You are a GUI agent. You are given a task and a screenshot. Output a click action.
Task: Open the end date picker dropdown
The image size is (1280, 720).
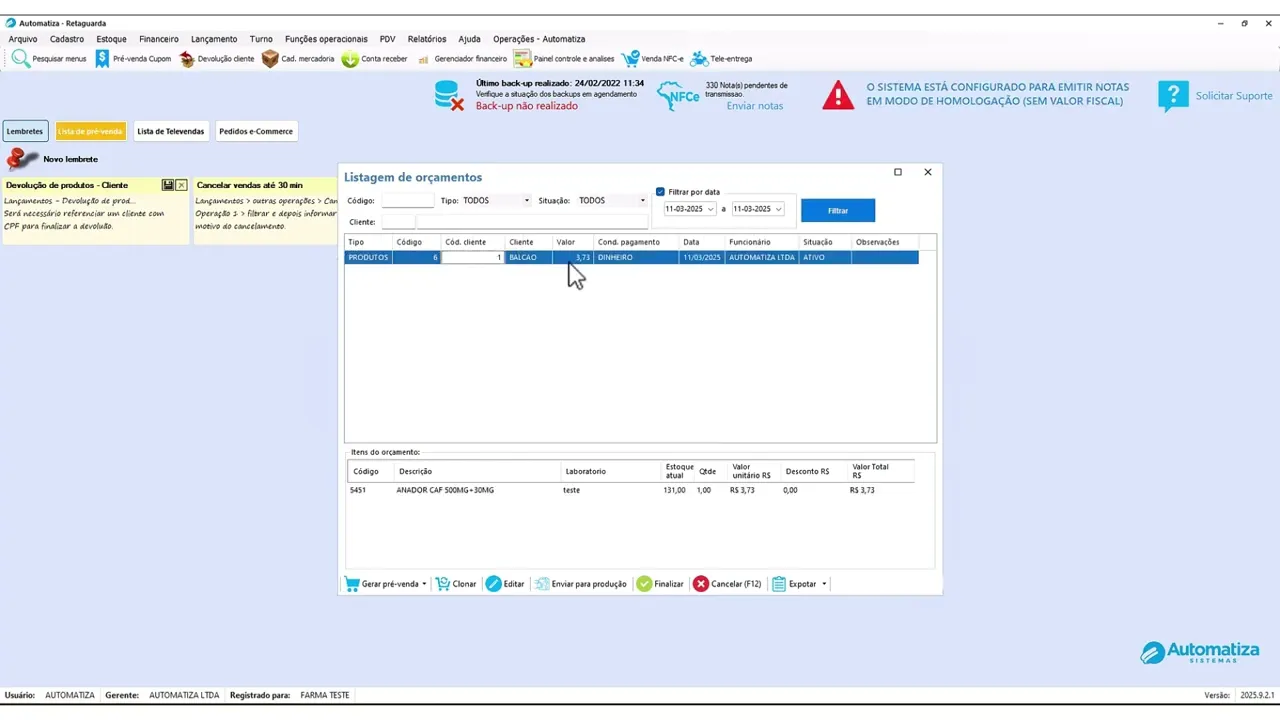click(779, 209)
